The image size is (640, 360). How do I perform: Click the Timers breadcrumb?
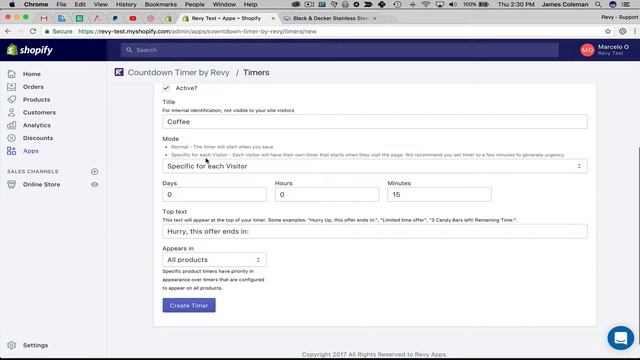pos(256,72)
